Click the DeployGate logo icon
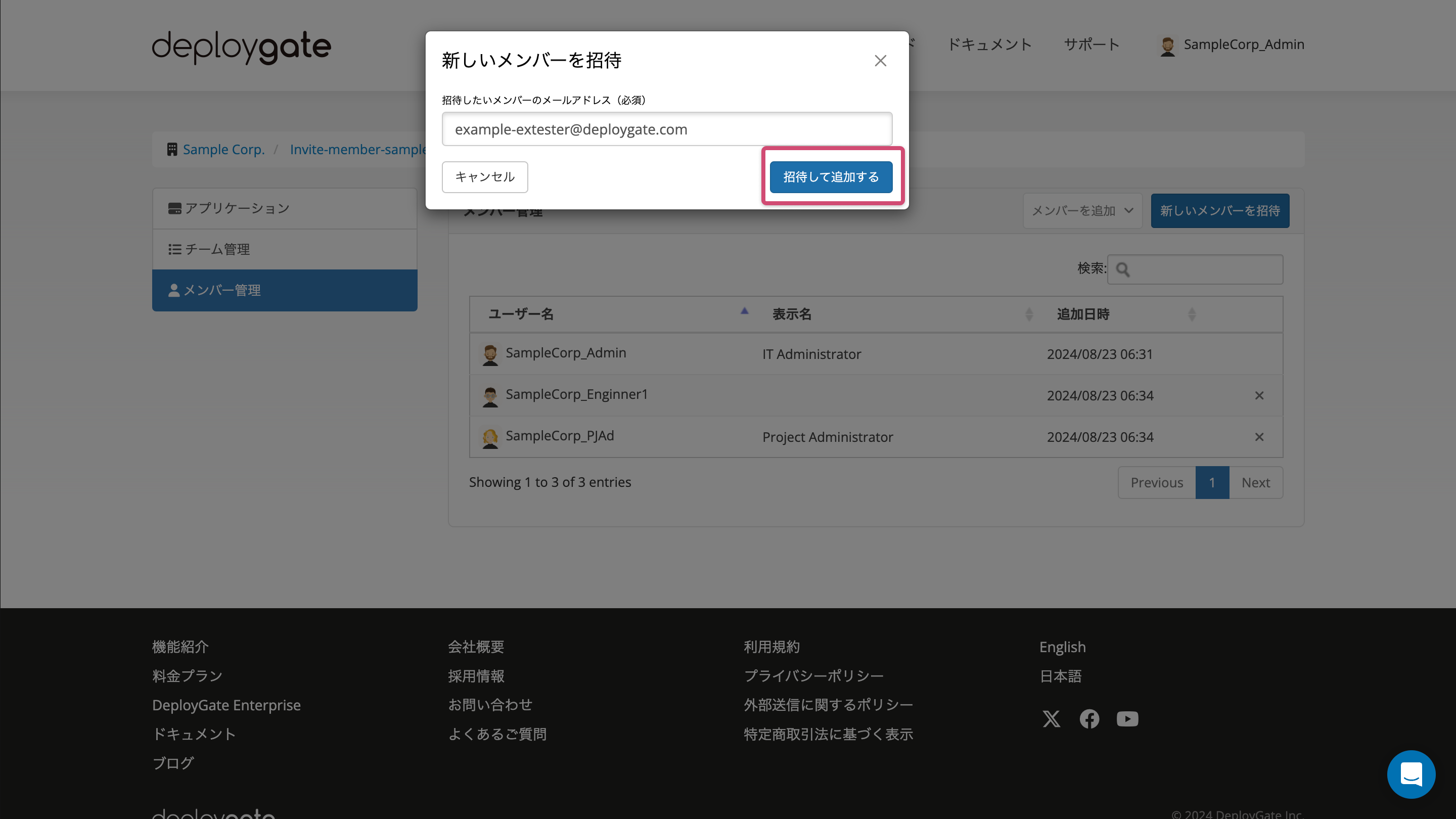1456x819 pixels. [x=242, y=45]
